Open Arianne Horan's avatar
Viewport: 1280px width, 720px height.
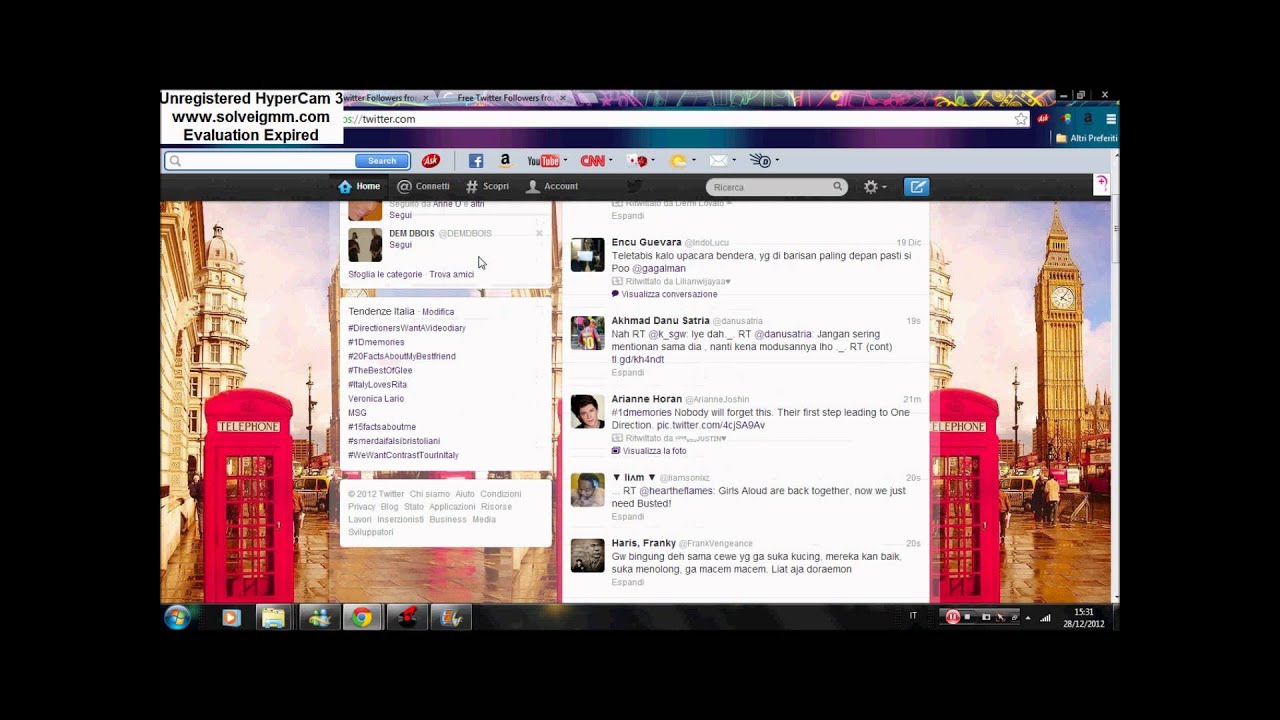tap(587, 411)
